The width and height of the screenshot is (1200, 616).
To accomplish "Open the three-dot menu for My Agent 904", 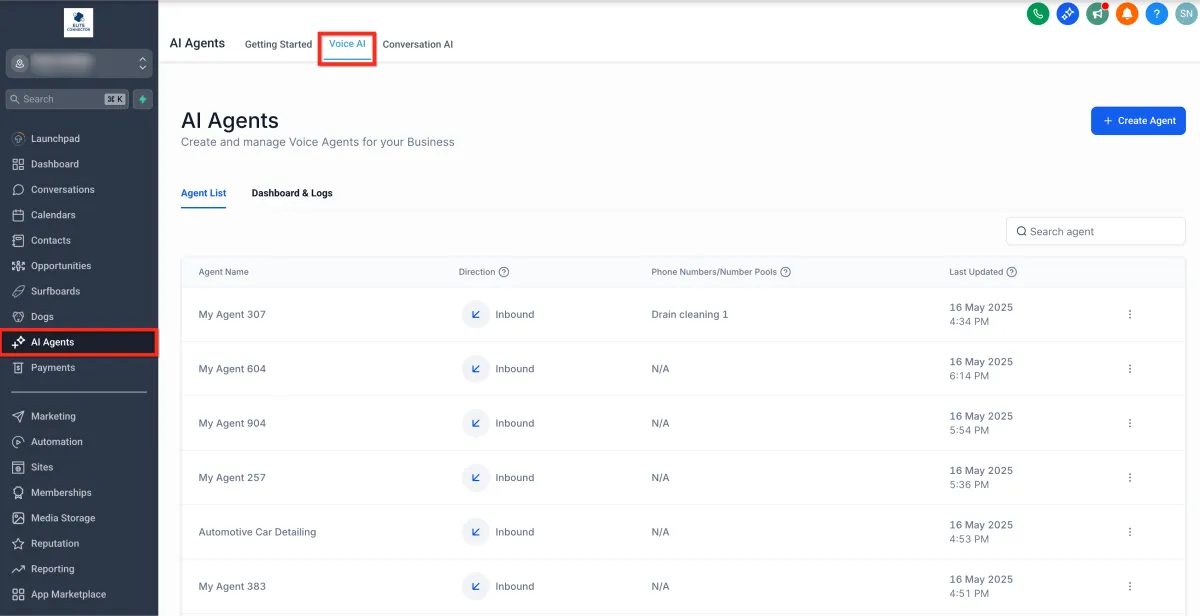I will pyautogui.click(x=1130, y=423).
